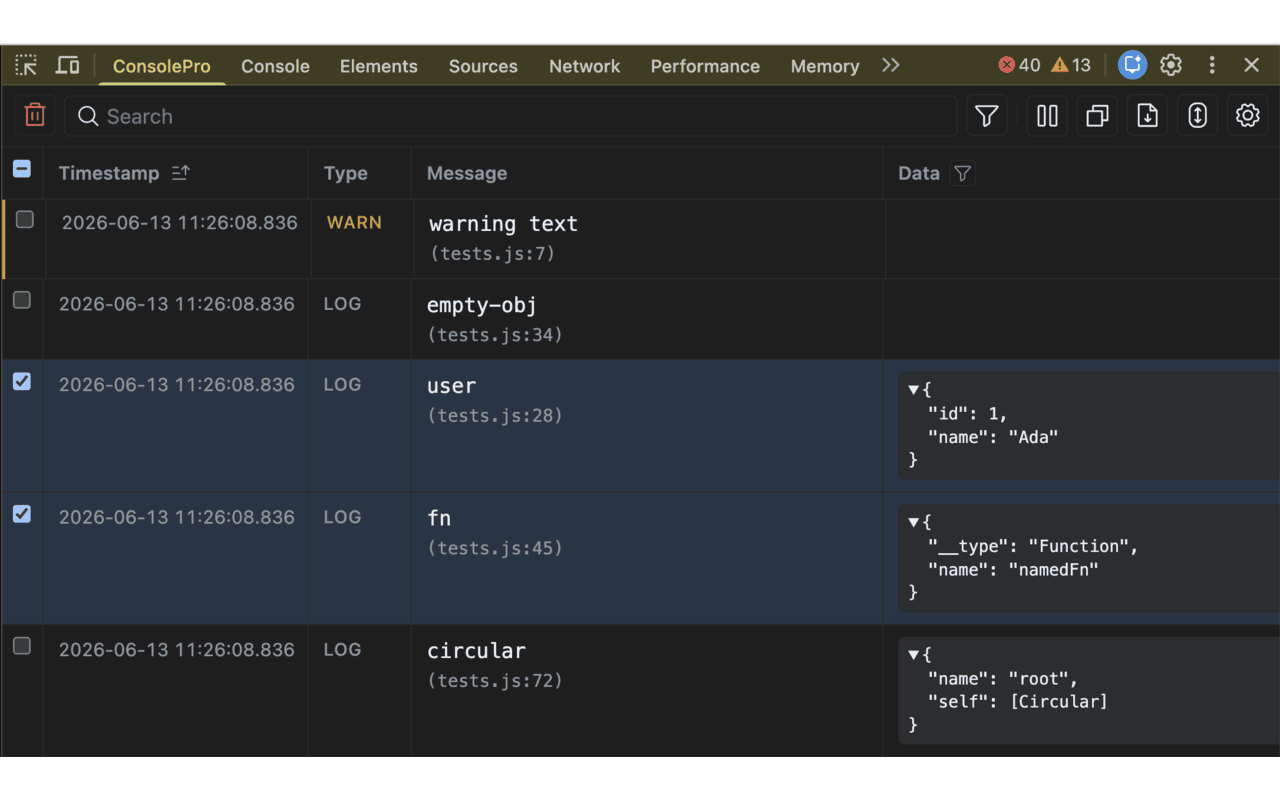Open the three-dot customize menu
1280x800 pixels.
point(1212,65)
